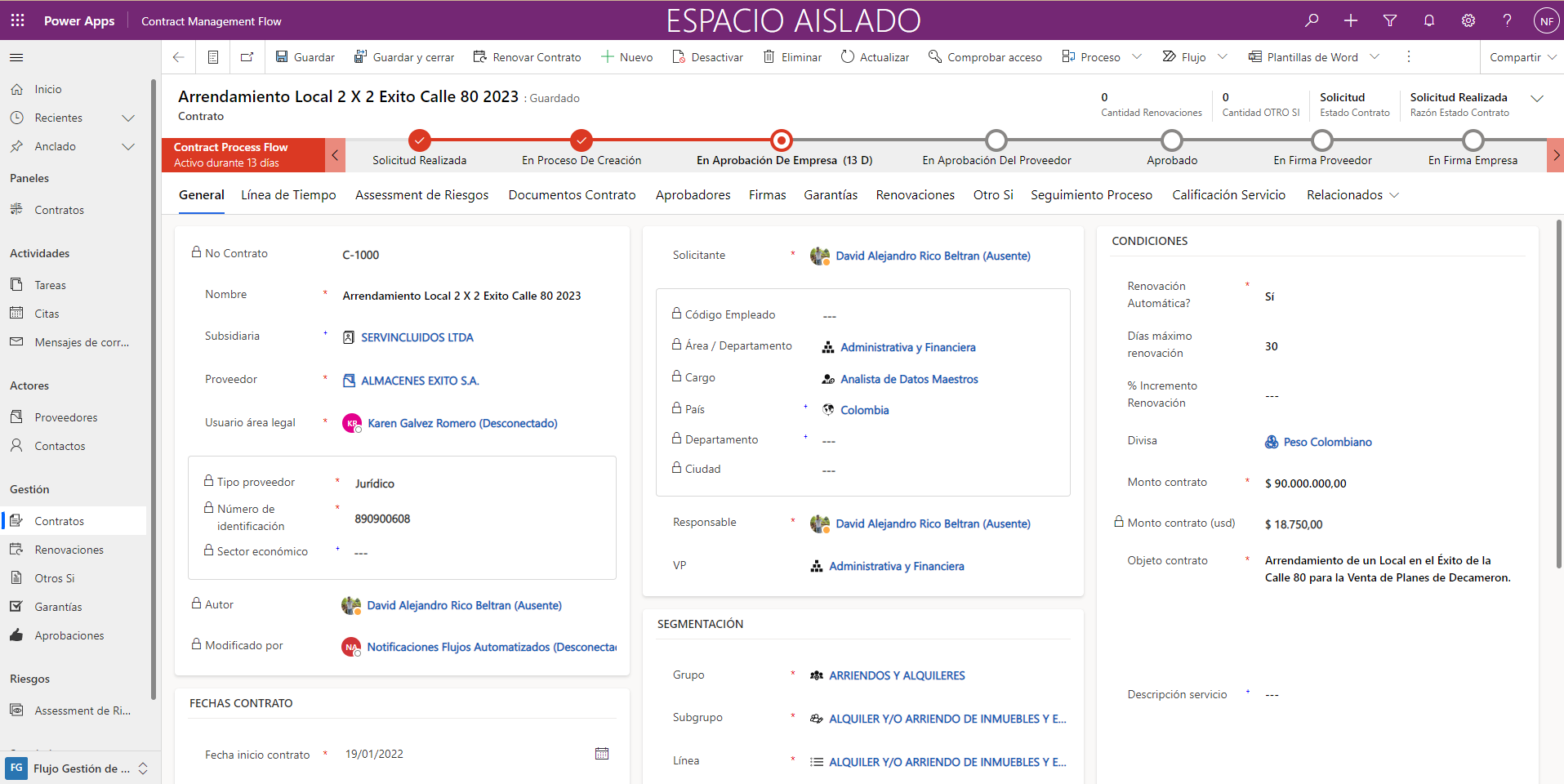Go back with the arrow icon

178,57
